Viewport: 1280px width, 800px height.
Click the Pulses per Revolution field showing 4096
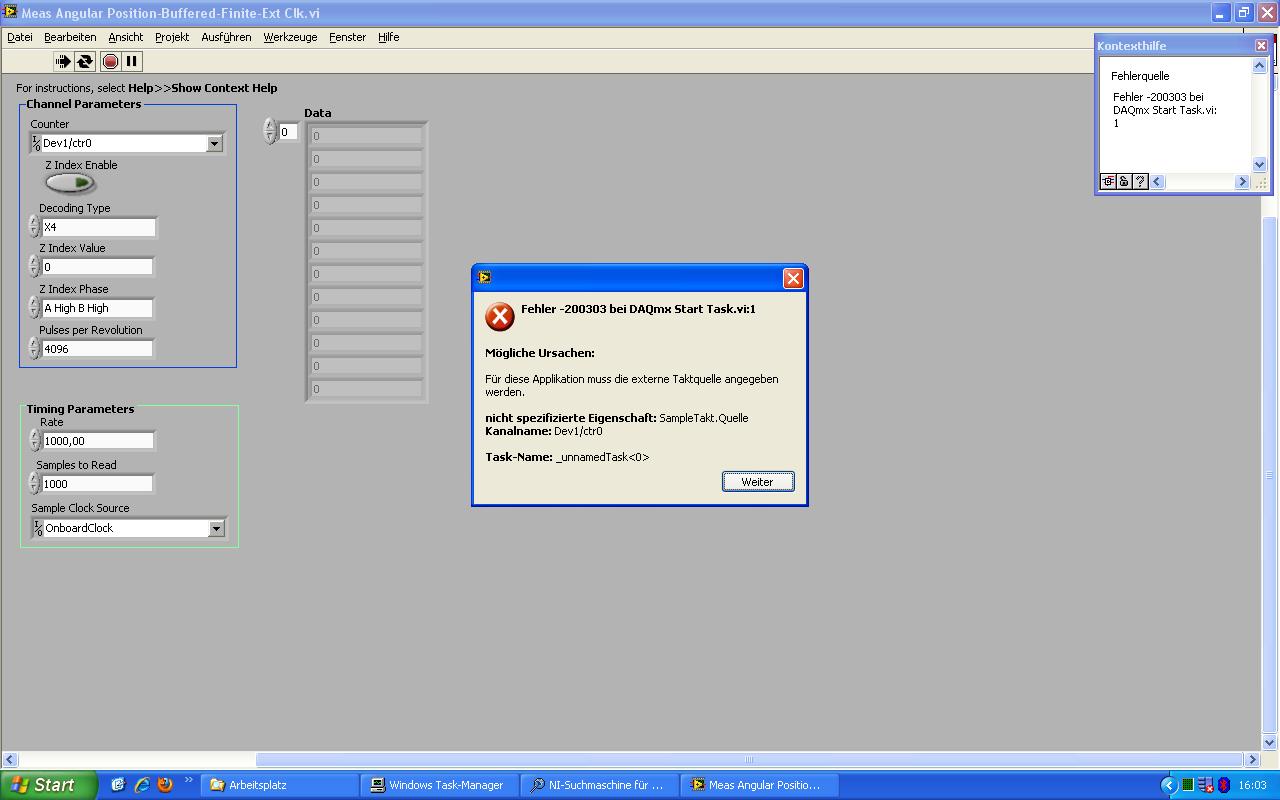(x=97, y=349)
